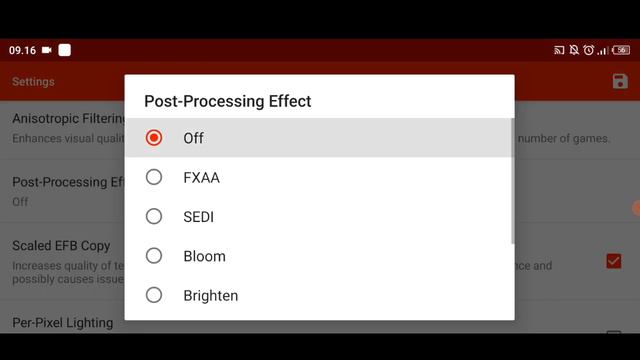Select the Brighten radio option
The height and width of the screenshot is (360, 640).
(x=154, y=295)
